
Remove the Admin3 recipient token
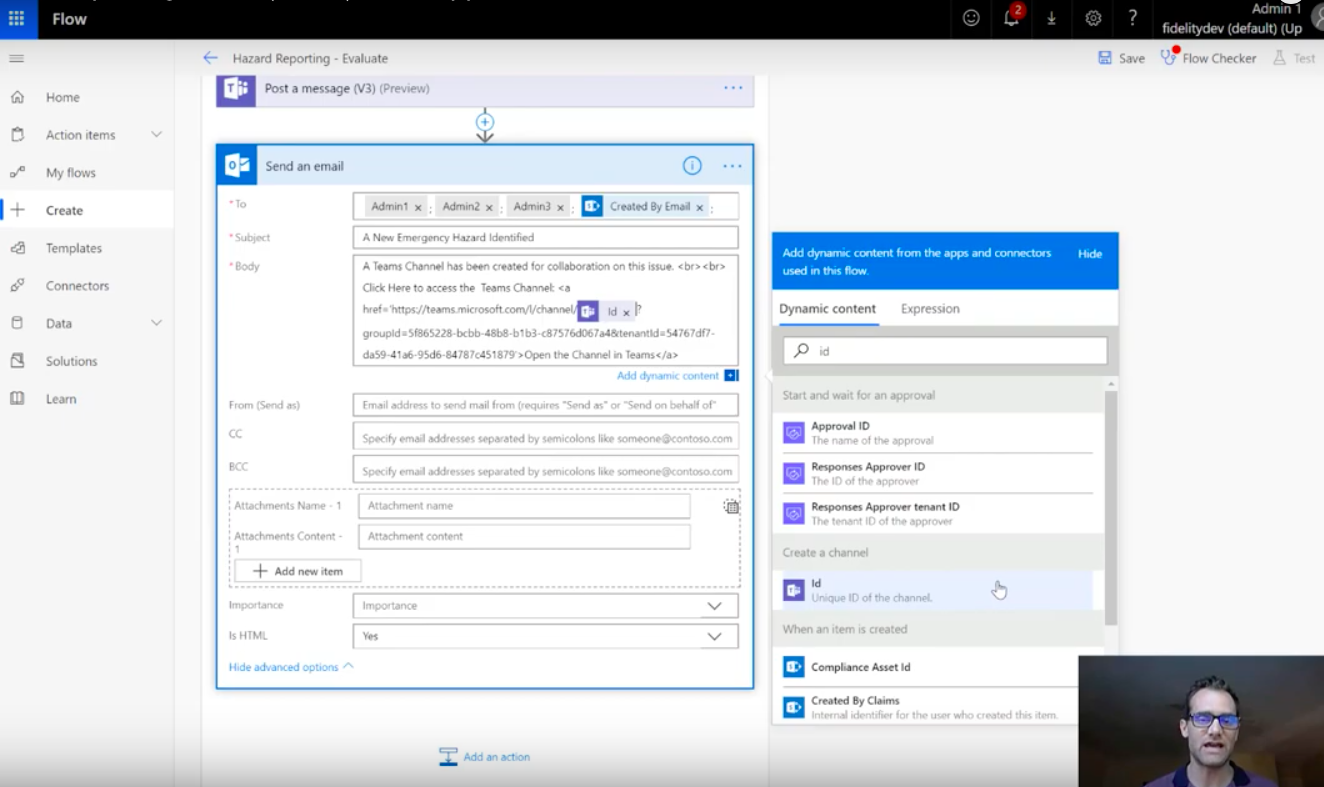pos(560,208)
